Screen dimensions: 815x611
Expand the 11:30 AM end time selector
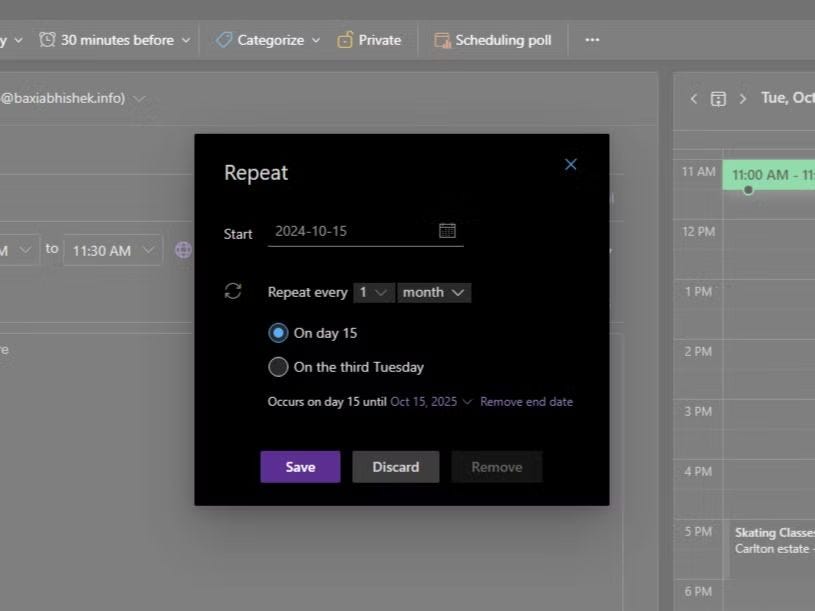point(113,249)
